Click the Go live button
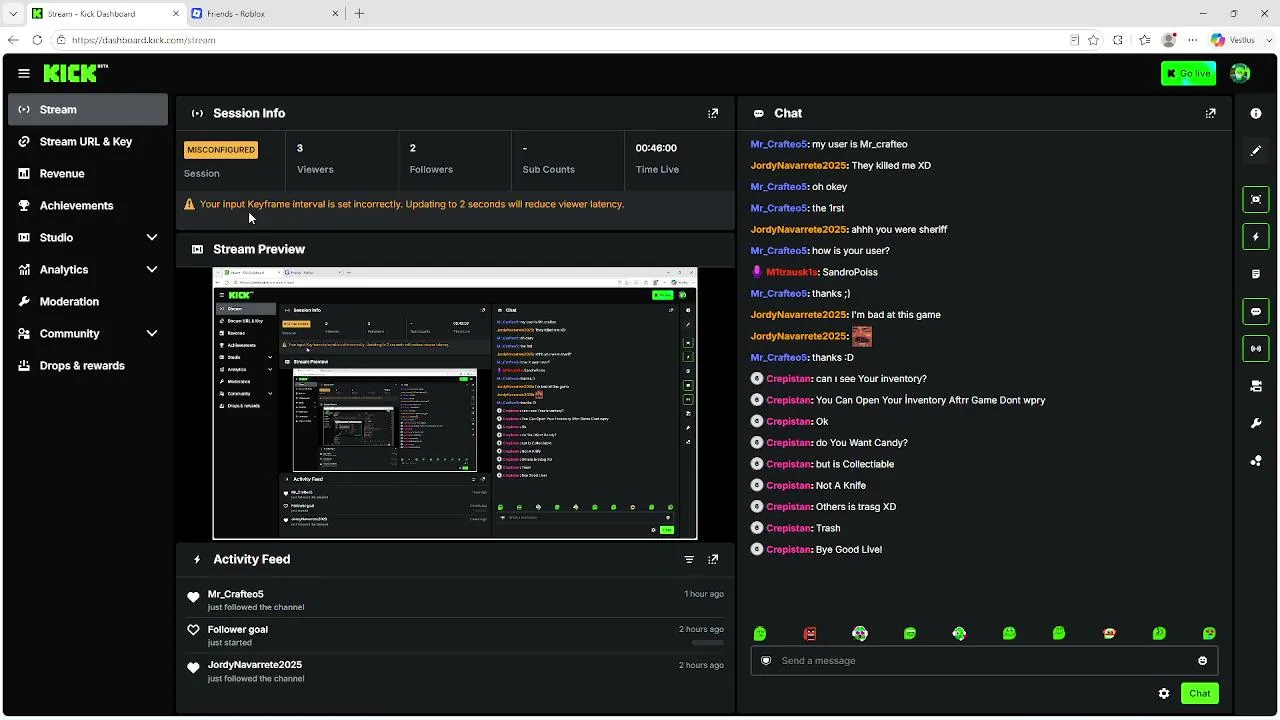Image resolution: width=1280 pixels, height=720 pixels. [1188, 73]
